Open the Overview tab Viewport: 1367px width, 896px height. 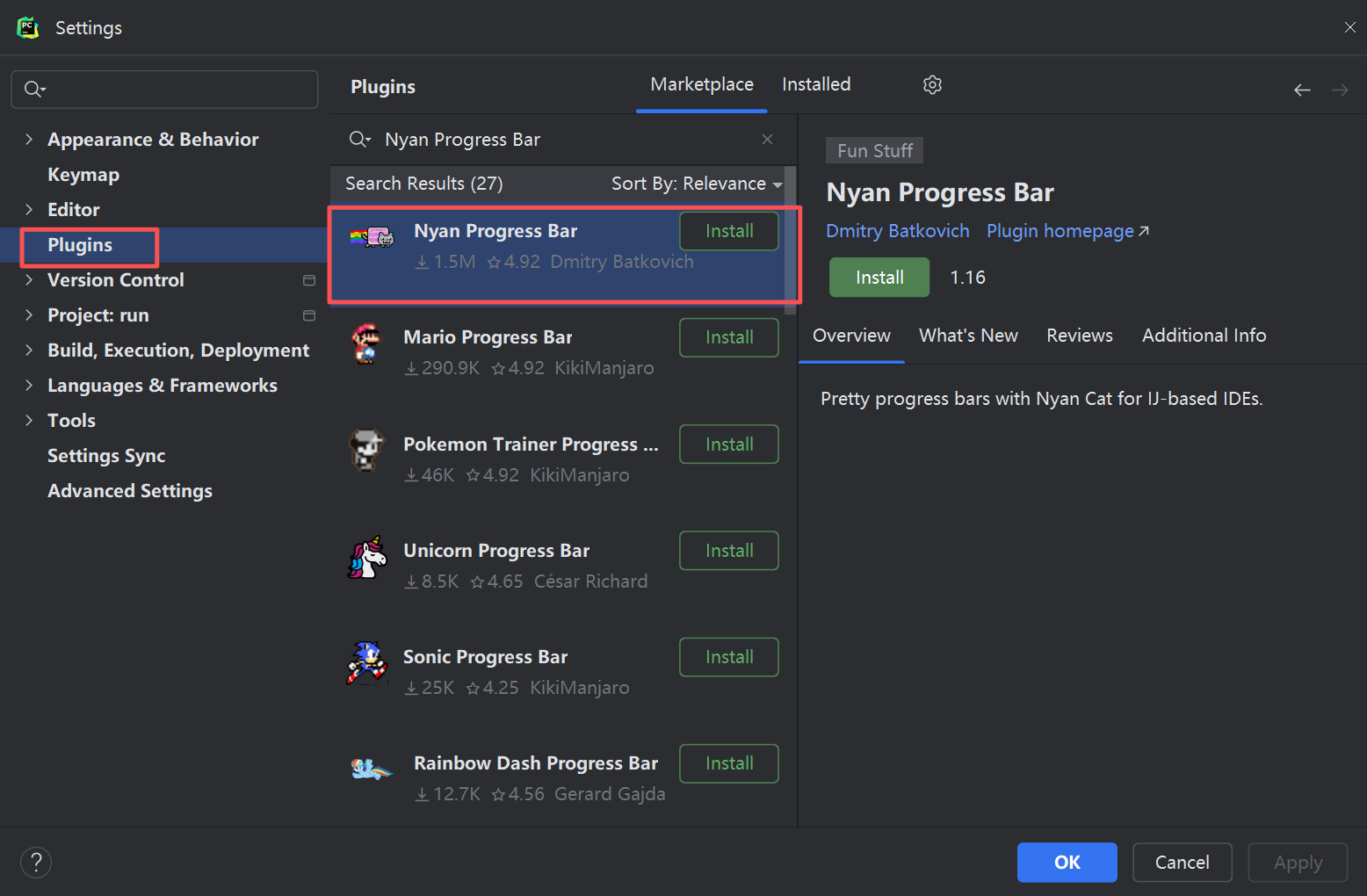(851, 336)
